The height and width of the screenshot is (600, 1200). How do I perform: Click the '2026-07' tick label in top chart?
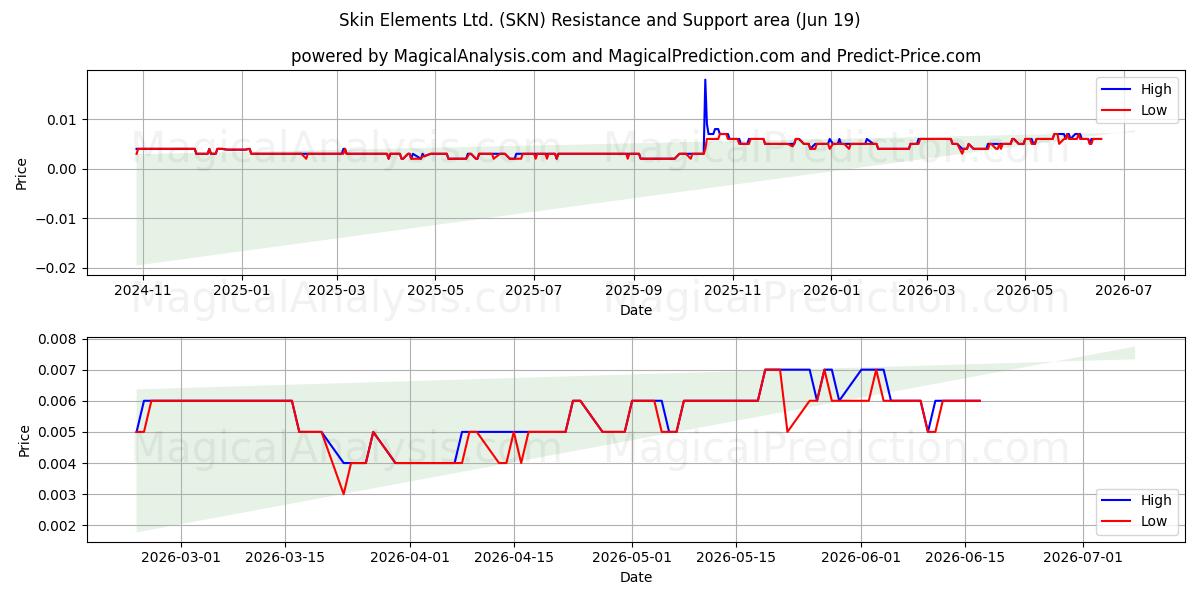1124,290
